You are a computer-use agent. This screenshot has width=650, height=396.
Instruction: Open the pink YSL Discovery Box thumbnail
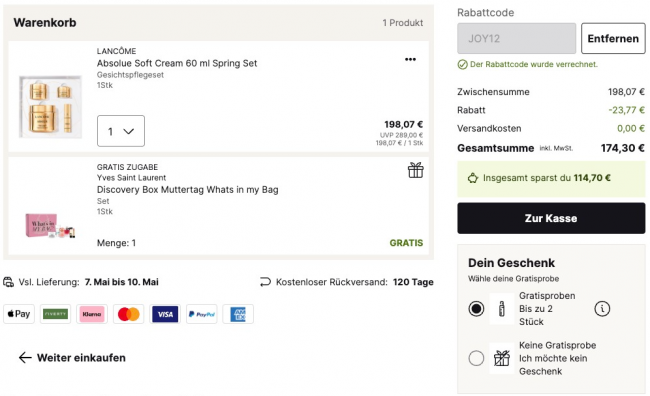[x=50, y=225]
